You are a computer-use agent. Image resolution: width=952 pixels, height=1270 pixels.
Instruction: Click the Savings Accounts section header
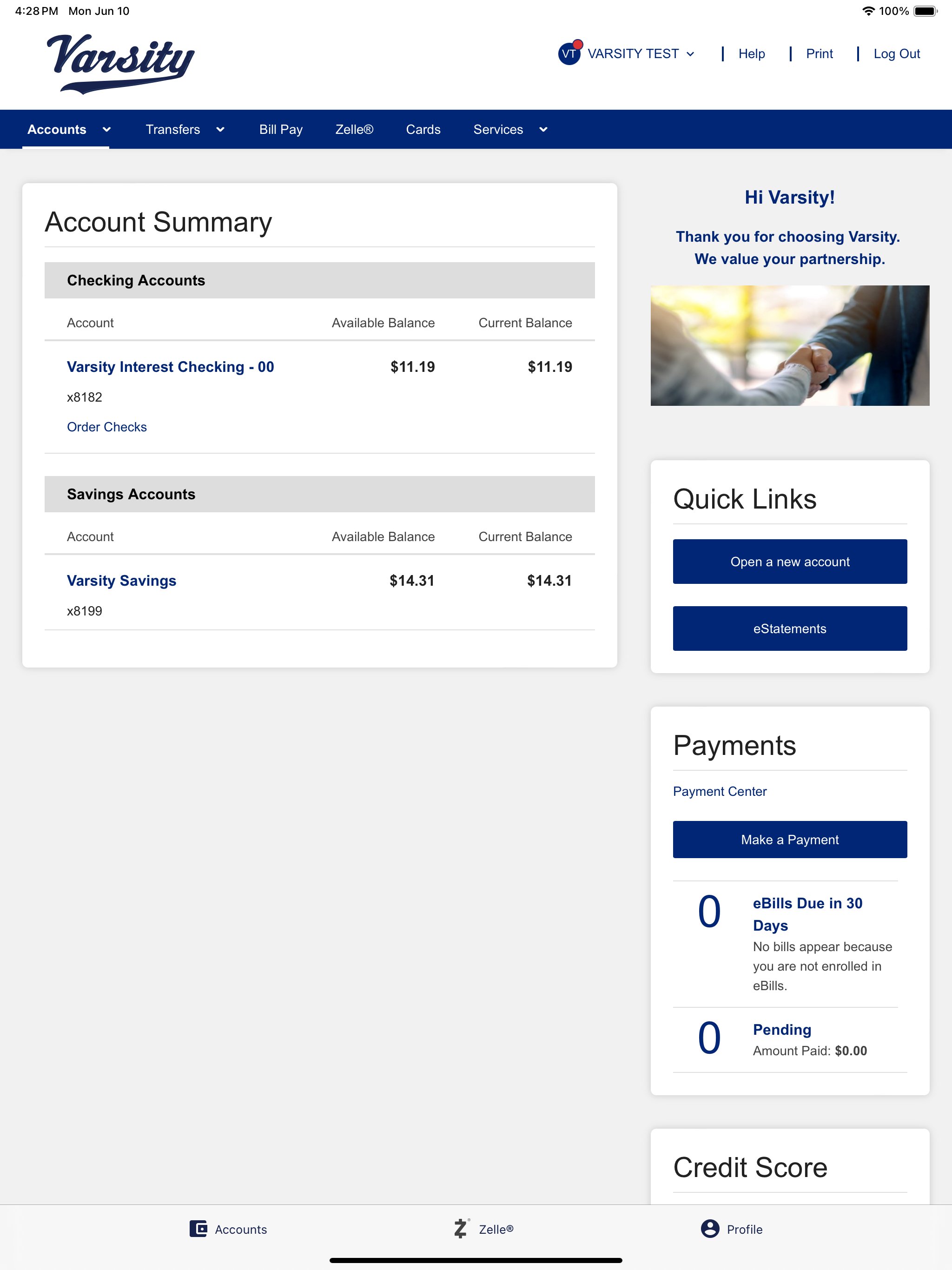(x=319, y=494)
